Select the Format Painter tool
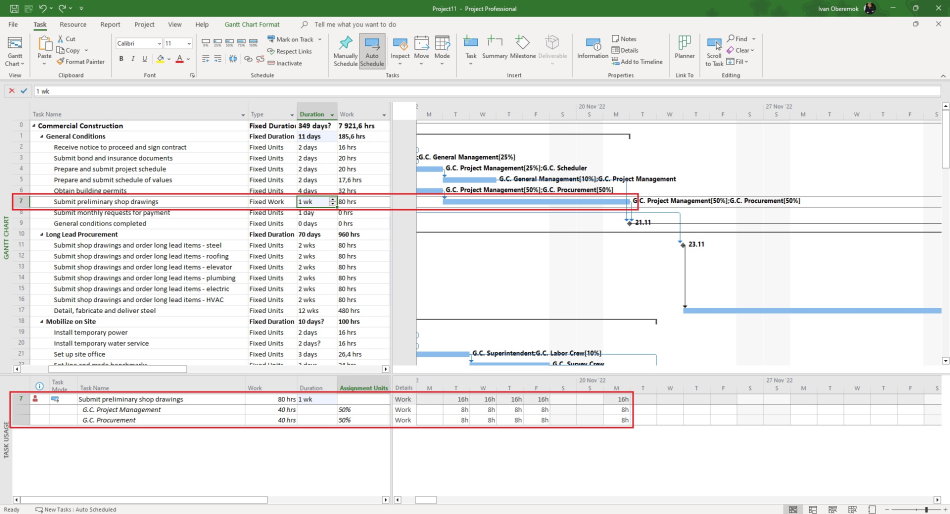Screen dimensions: 950x514 tap(81, 62)
